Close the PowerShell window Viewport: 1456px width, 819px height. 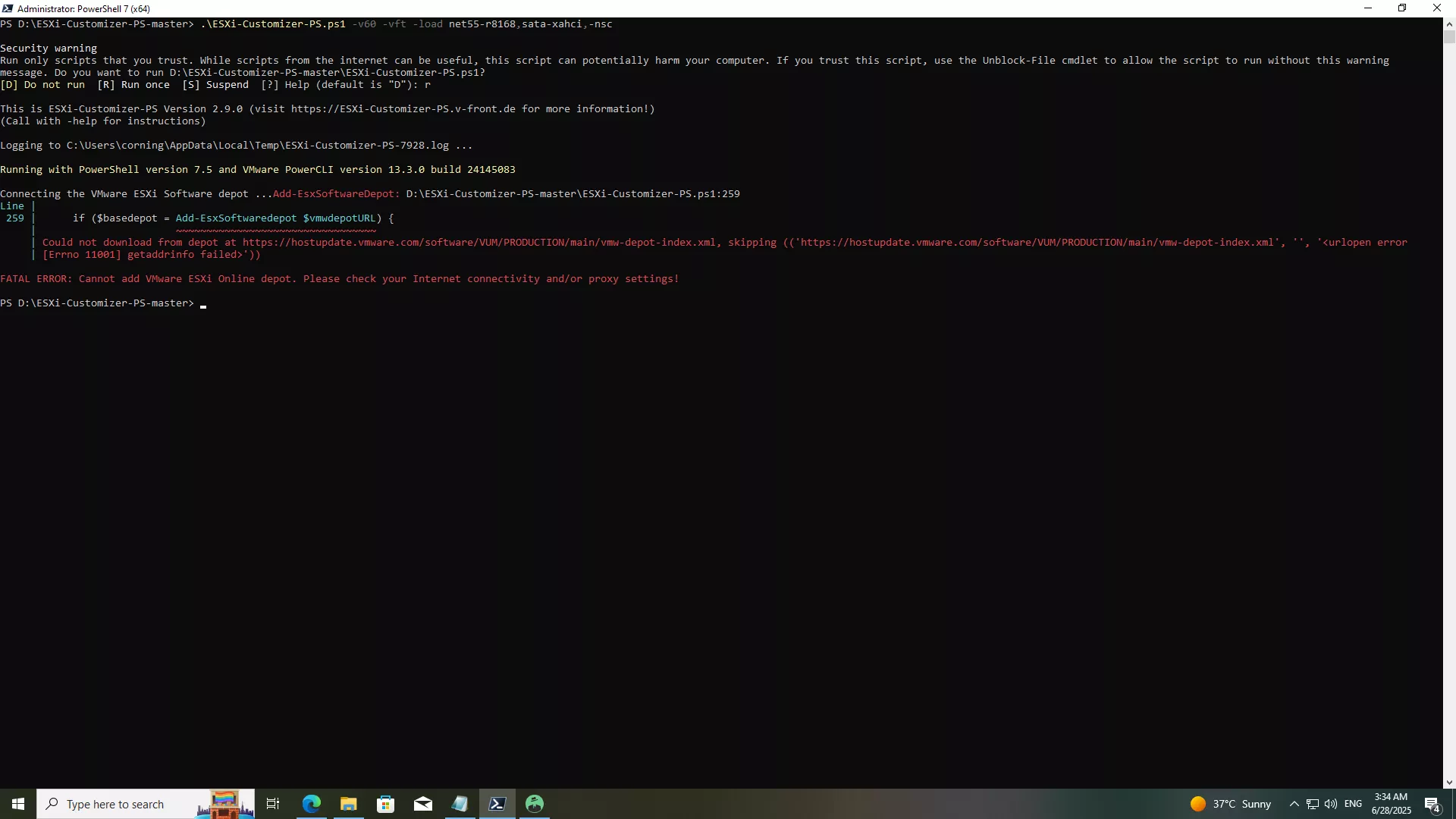pyautogui.click(x=1437, y=8)
